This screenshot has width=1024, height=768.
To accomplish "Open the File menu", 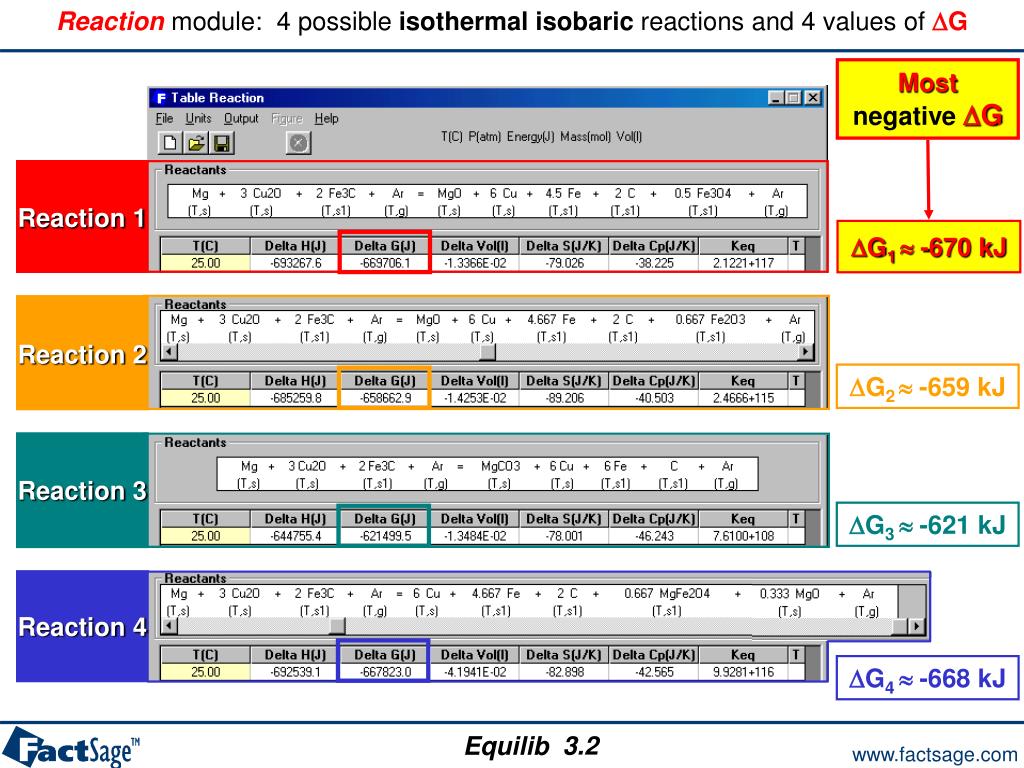I will point(164,118).
